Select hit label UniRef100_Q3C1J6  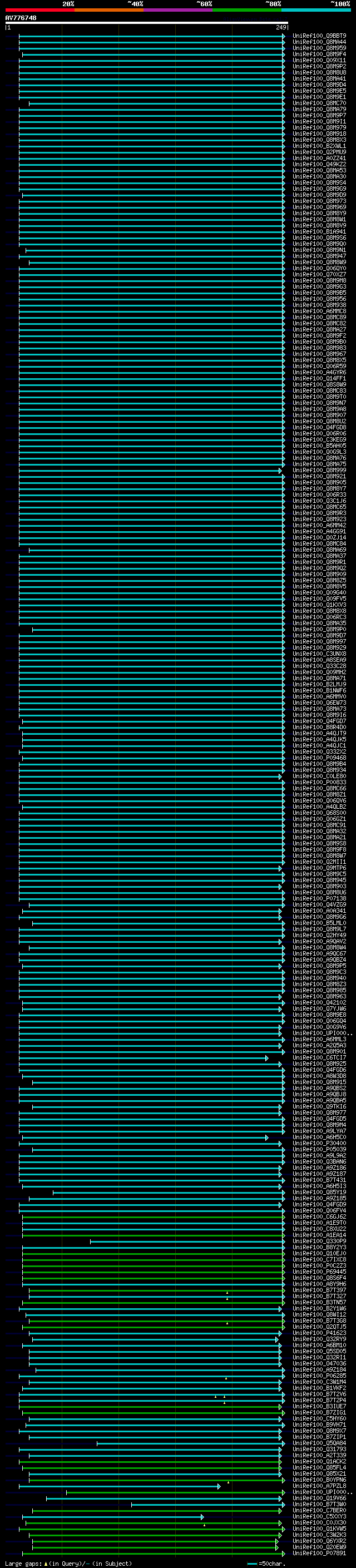point(319,501)
